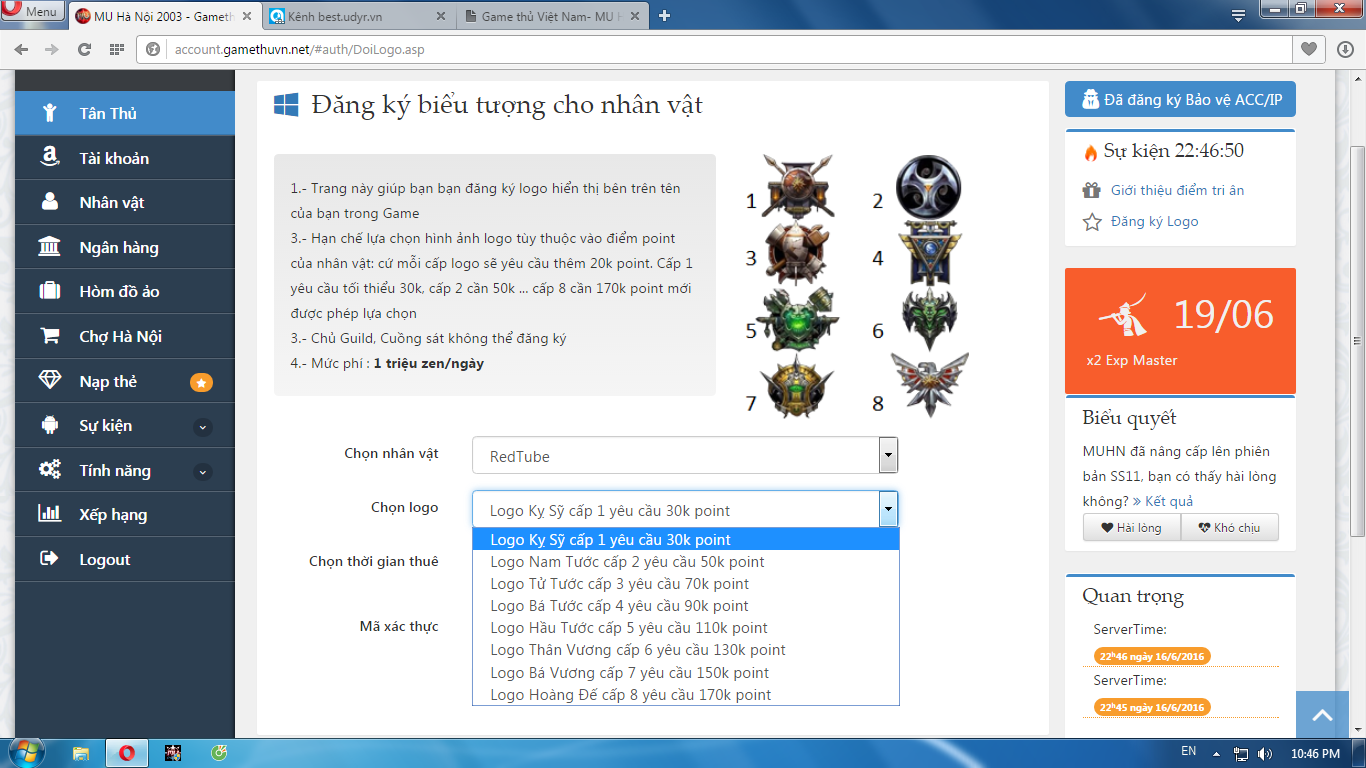Screen dimensions: 1366x768
Task: Bookmark page with heart icon
Action: pos(1308,49)
